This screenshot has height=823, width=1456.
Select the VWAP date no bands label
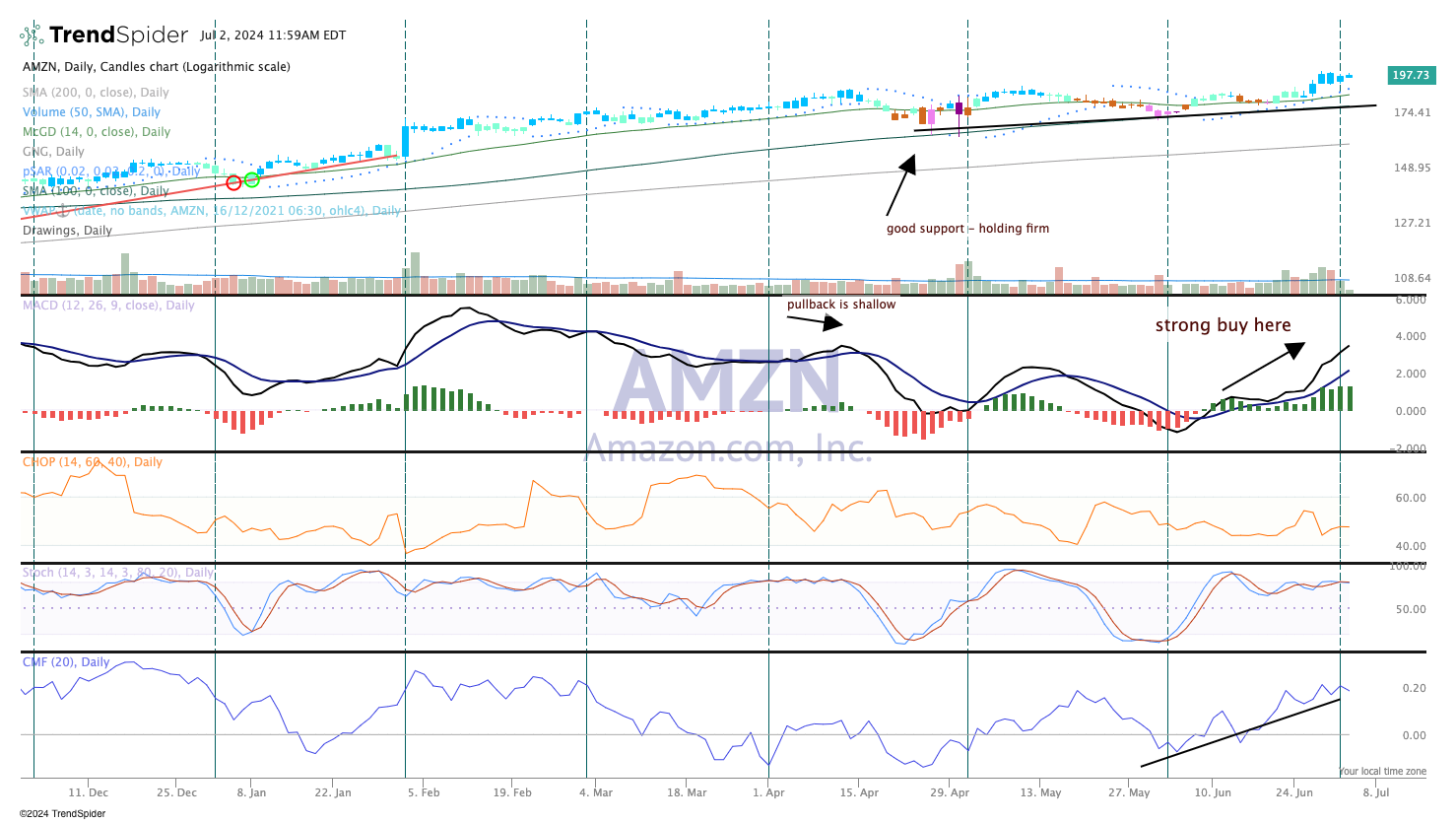(212, 211)
